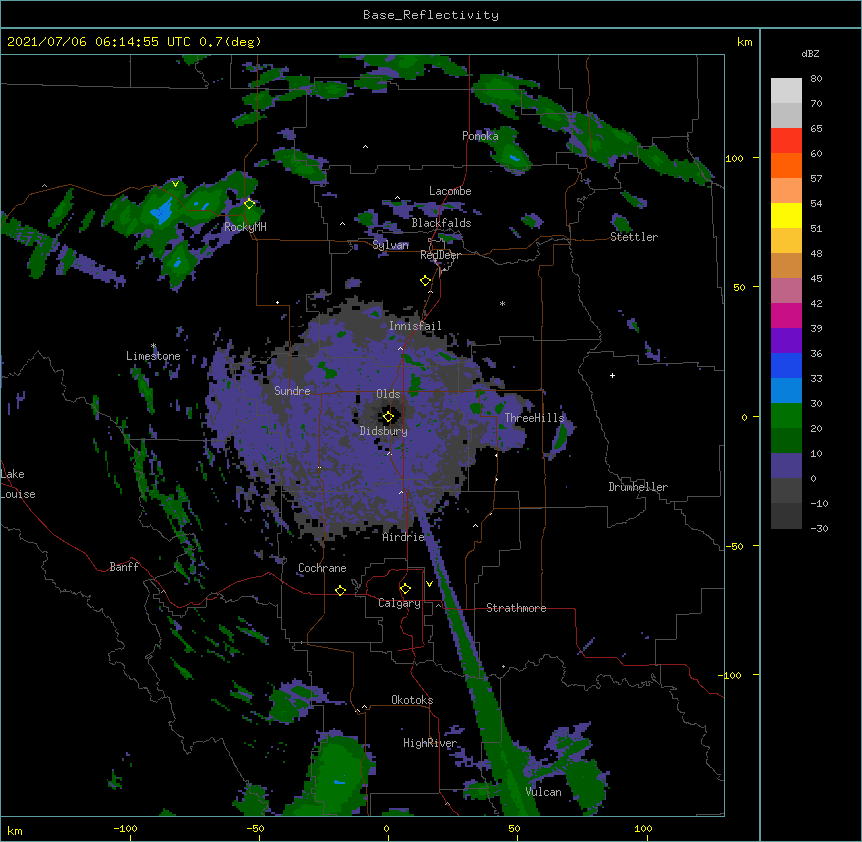Select the yellow diamond marker below Cochrane

(340, 590)
